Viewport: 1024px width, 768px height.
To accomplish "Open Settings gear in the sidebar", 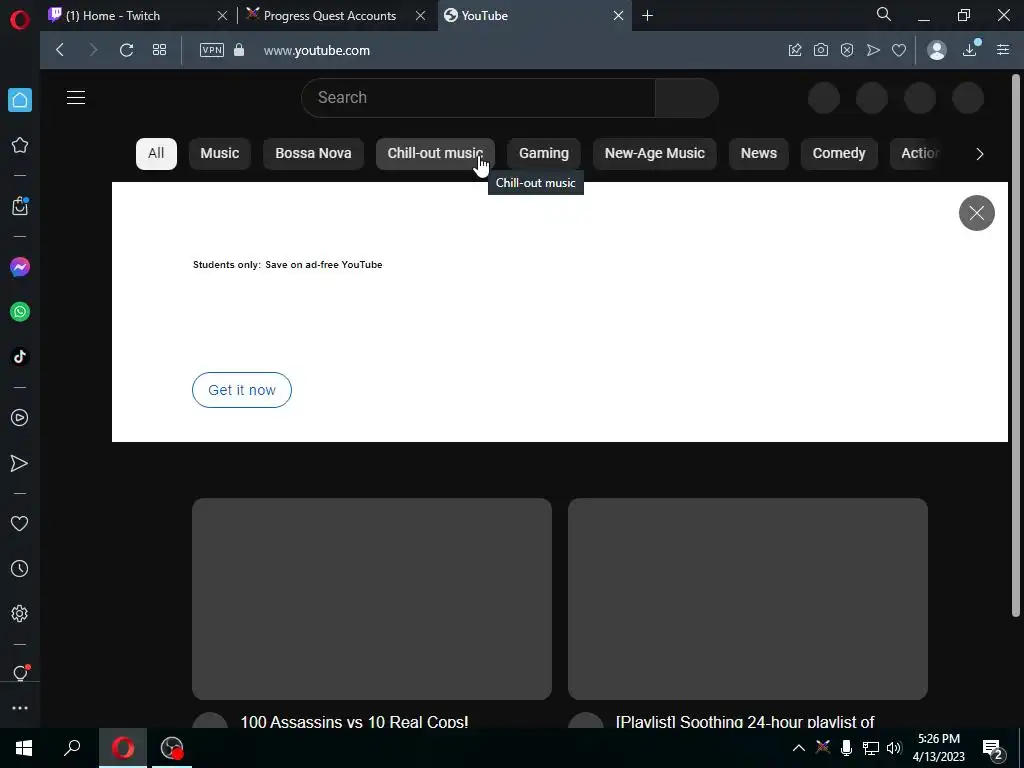I will click(20, 613).
